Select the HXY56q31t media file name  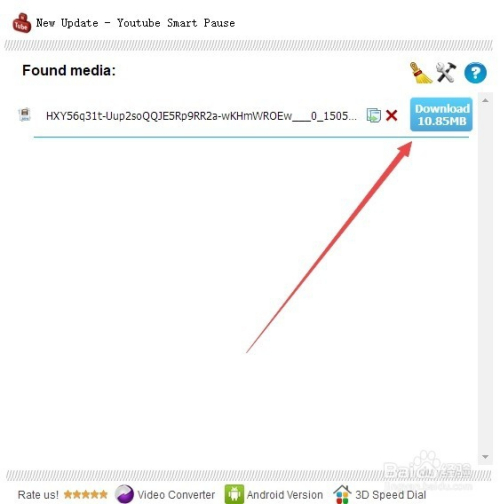(201, 116)
